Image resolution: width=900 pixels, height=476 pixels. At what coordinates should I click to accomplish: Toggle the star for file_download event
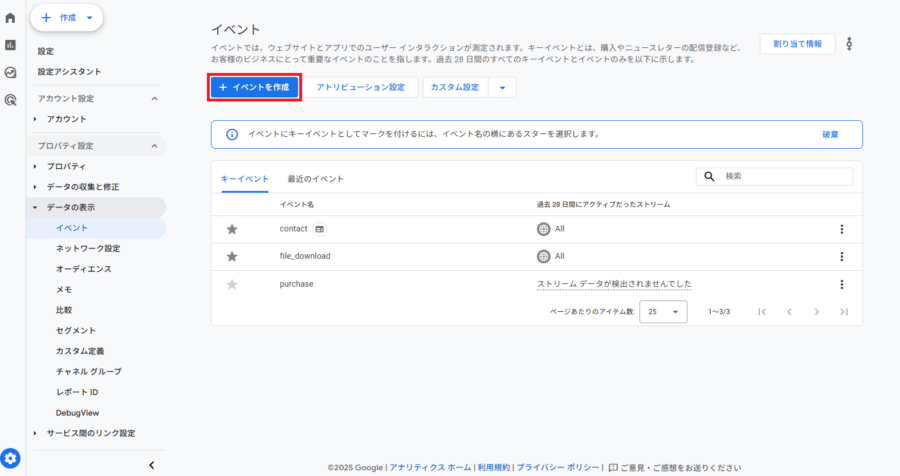click(x=232, y=256)
